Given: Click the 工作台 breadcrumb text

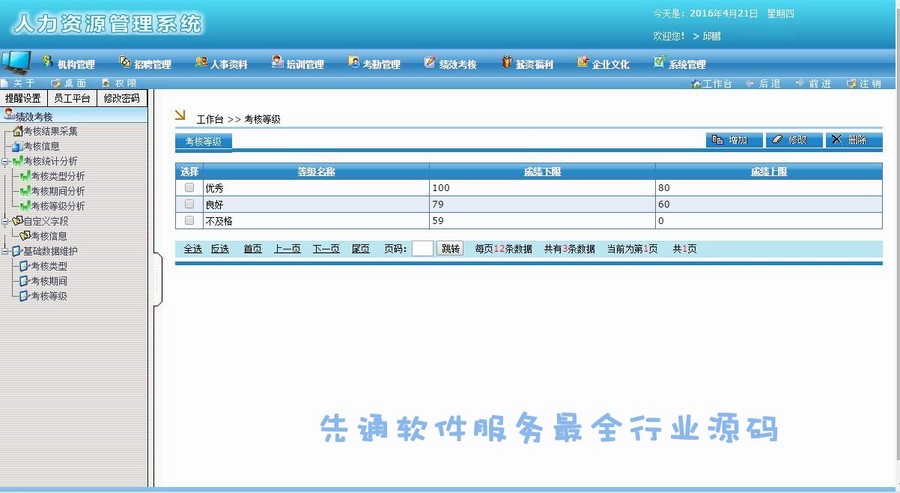Looking at the screenshot, I should point(210,119).
